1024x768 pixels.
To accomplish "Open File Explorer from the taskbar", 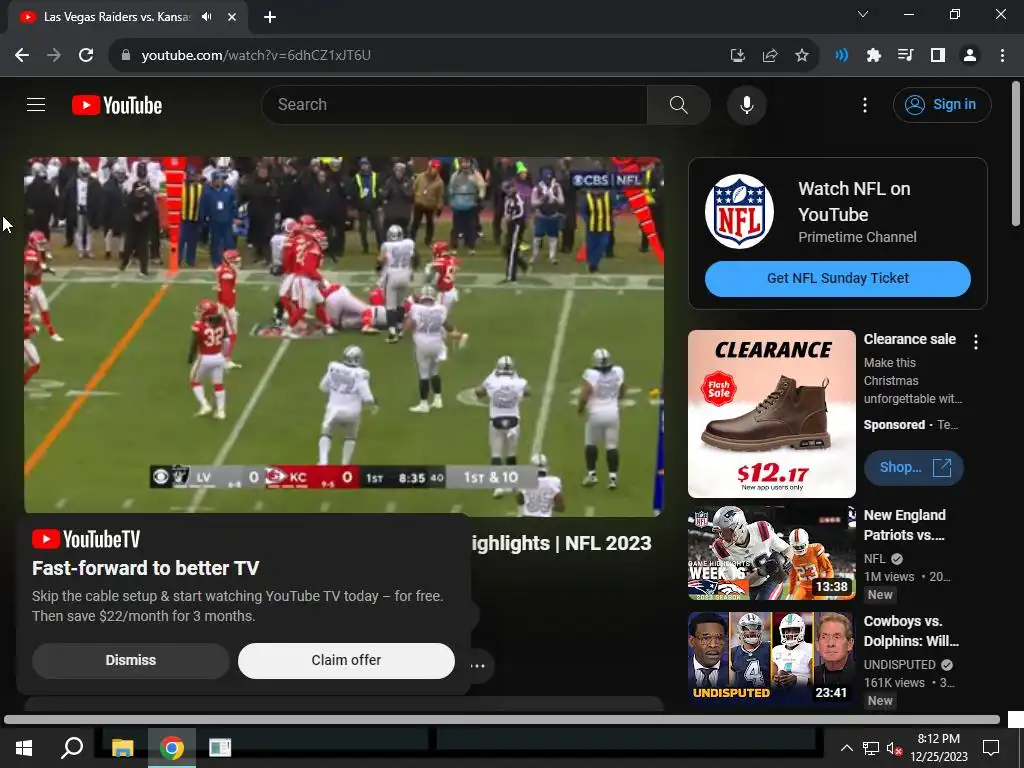I will coord(122,747).
